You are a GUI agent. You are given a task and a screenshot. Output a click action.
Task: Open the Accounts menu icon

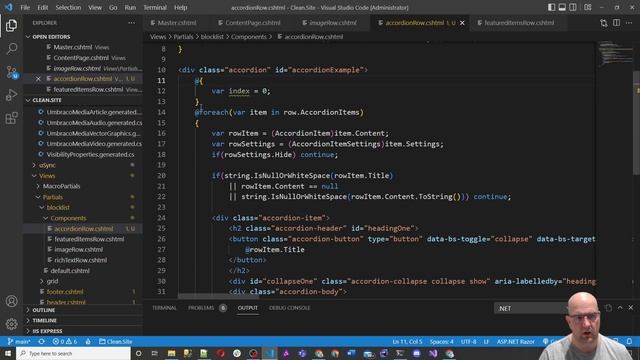tap(11, 301)
